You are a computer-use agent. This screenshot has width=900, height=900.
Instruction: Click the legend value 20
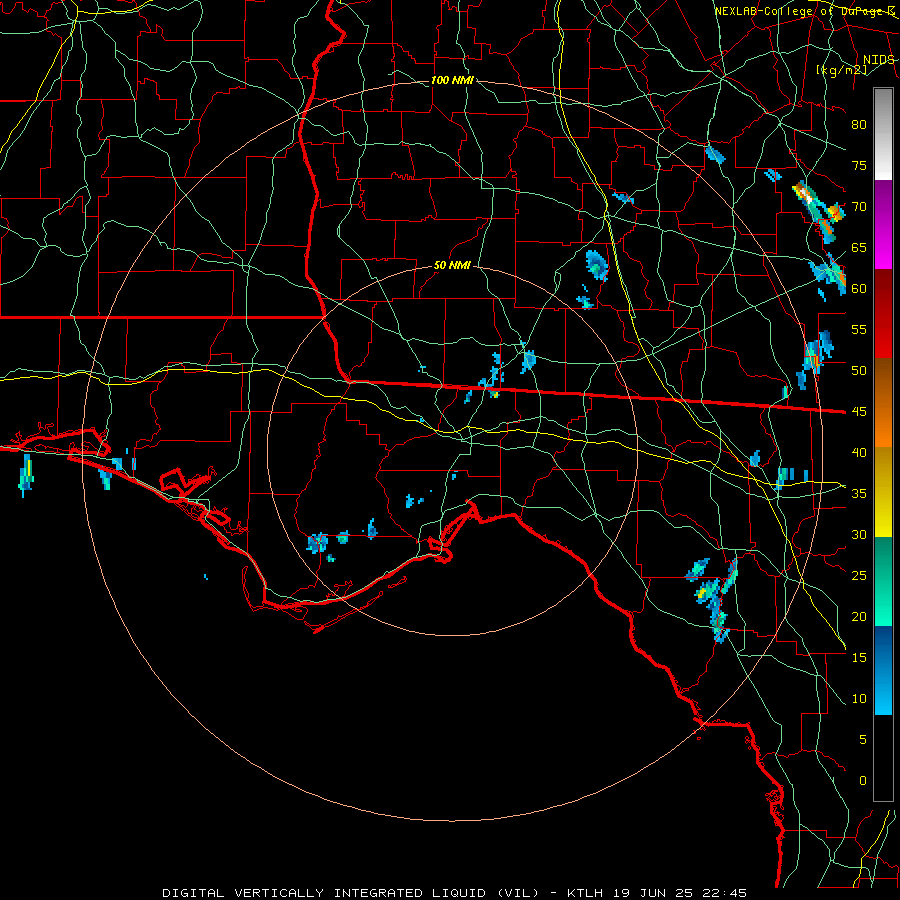859,617
